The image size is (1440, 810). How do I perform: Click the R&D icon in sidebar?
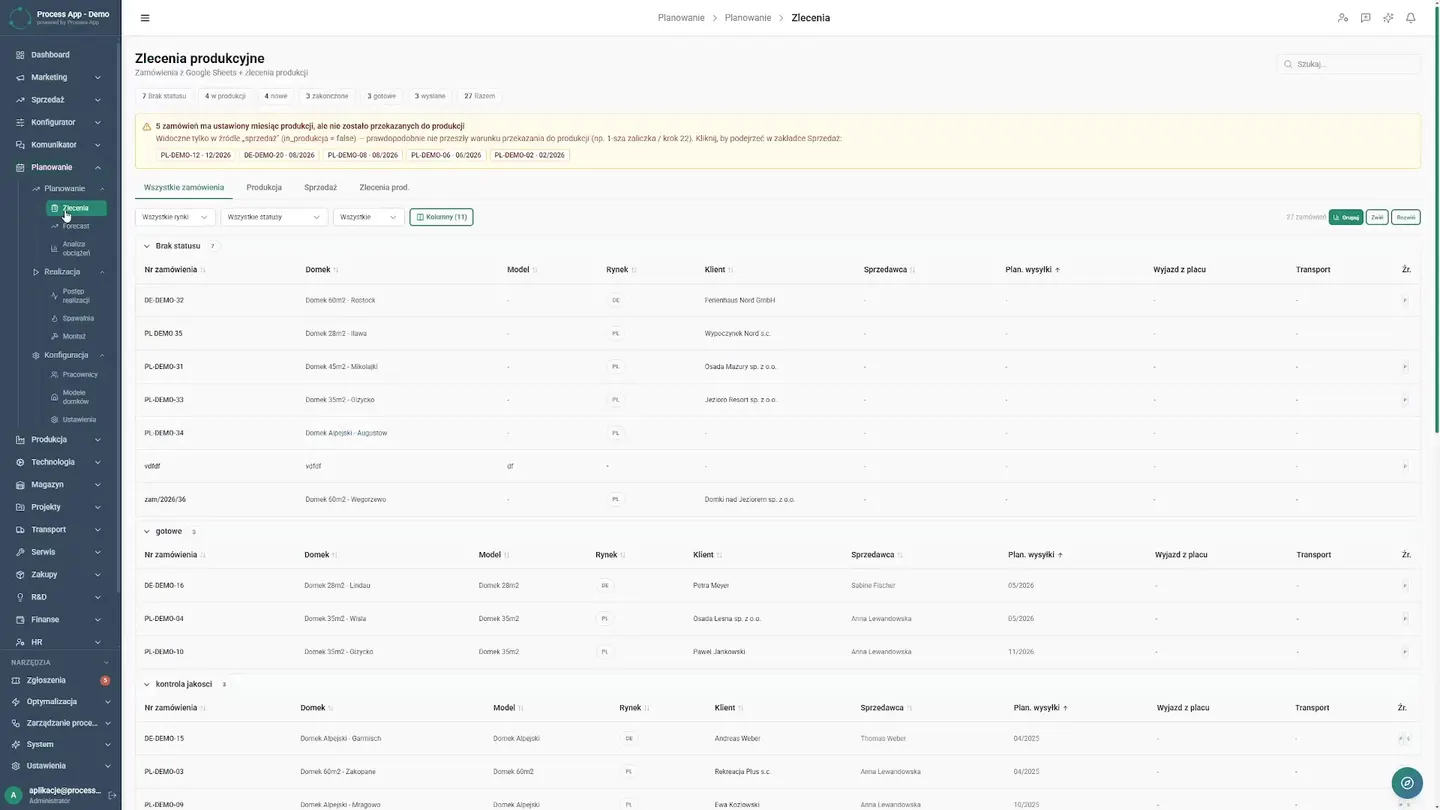pyautogui.click(x=20, y=597)
